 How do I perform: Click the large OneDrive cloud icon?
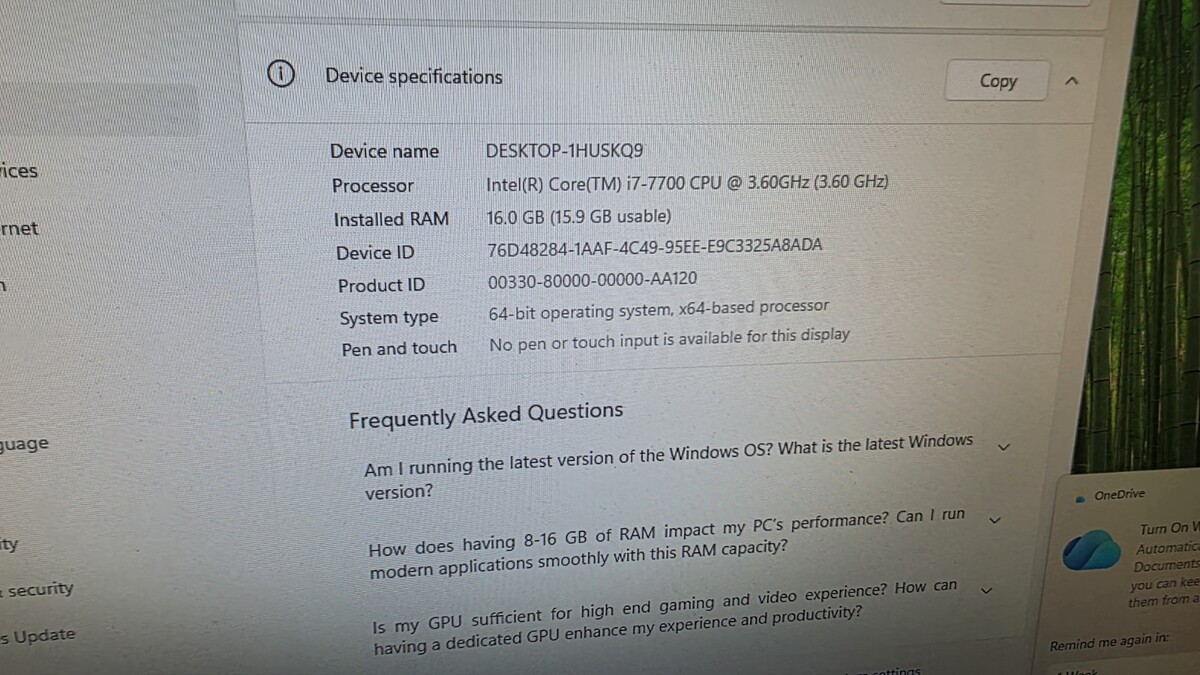click(x=1088, y=552)
